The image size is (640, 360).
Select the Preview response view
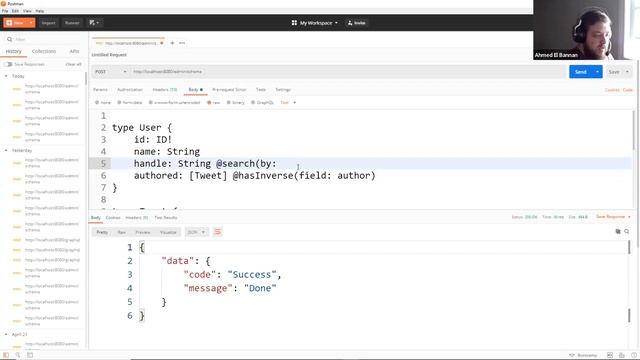coord(143,232)
